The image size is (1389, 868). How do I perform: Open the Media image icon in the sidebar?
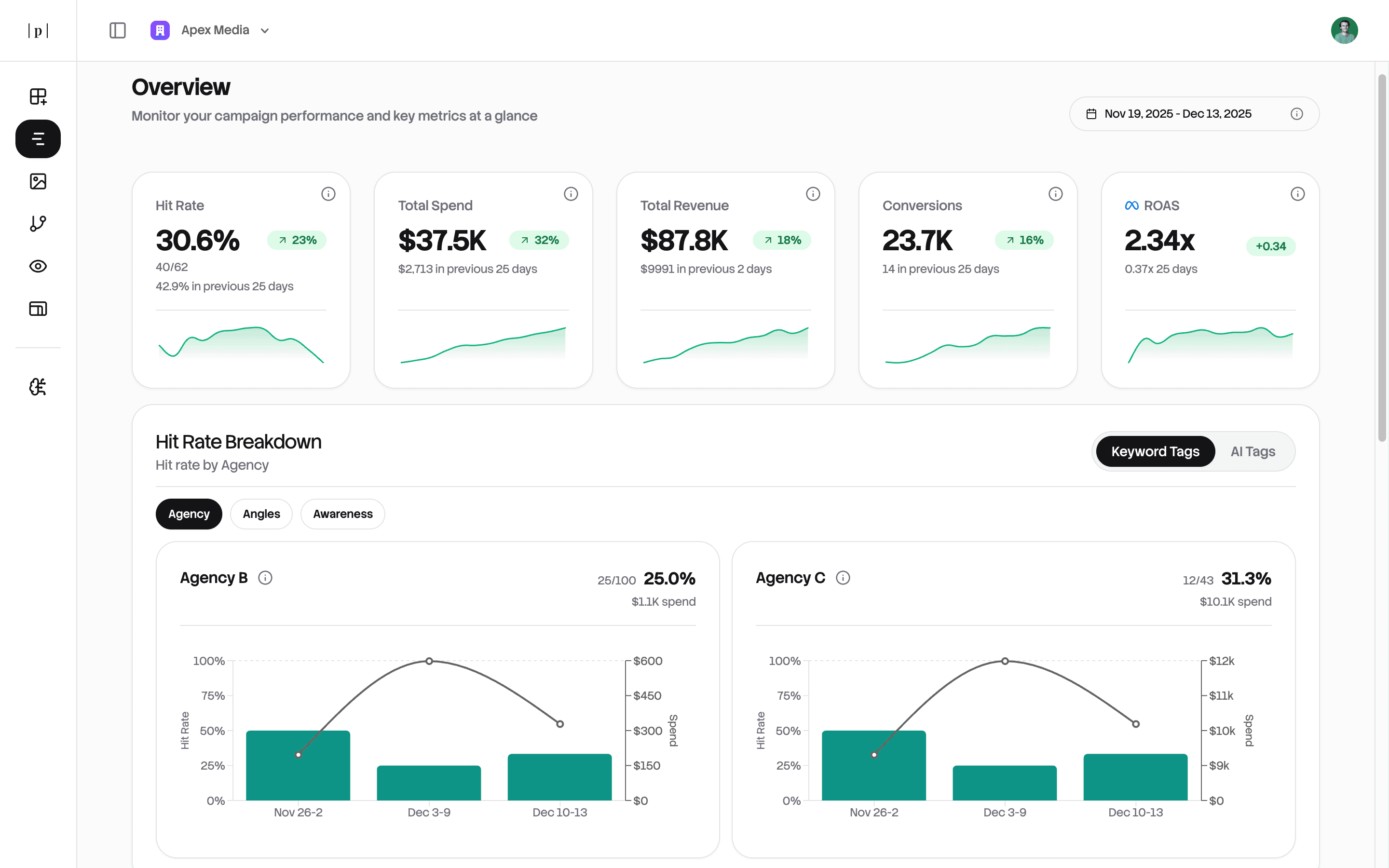pos(37,181)
